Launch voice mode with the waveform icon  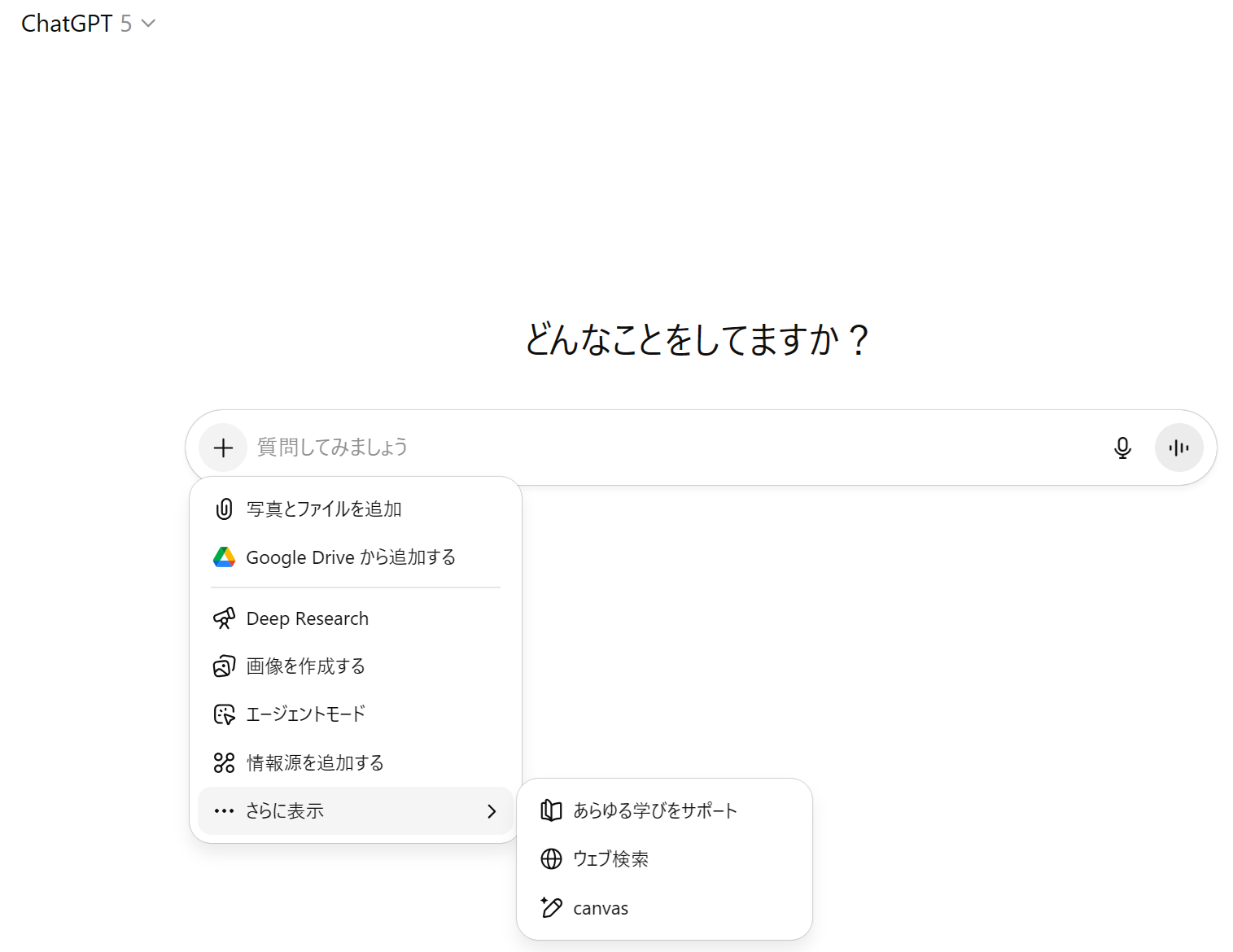1178,448
